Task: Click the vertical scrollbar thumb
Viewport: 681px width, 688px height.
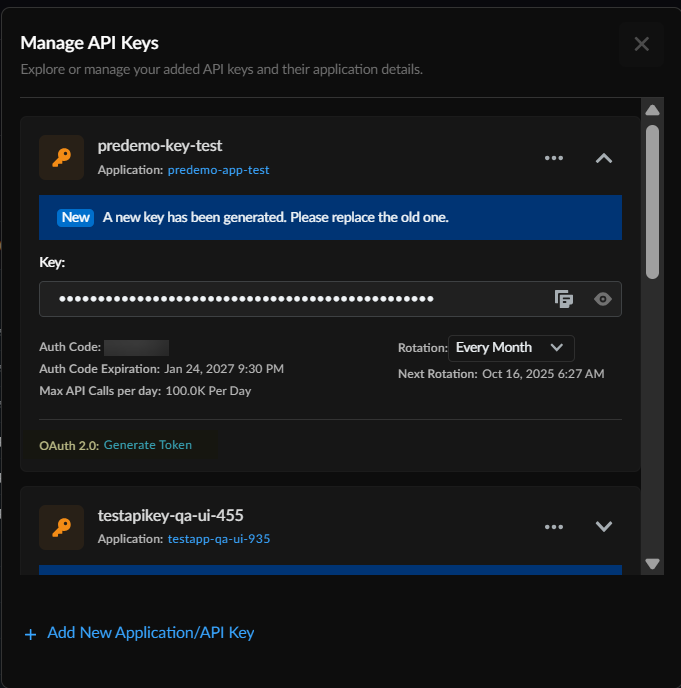Action: pyautogui.click(x=652, y=200)
